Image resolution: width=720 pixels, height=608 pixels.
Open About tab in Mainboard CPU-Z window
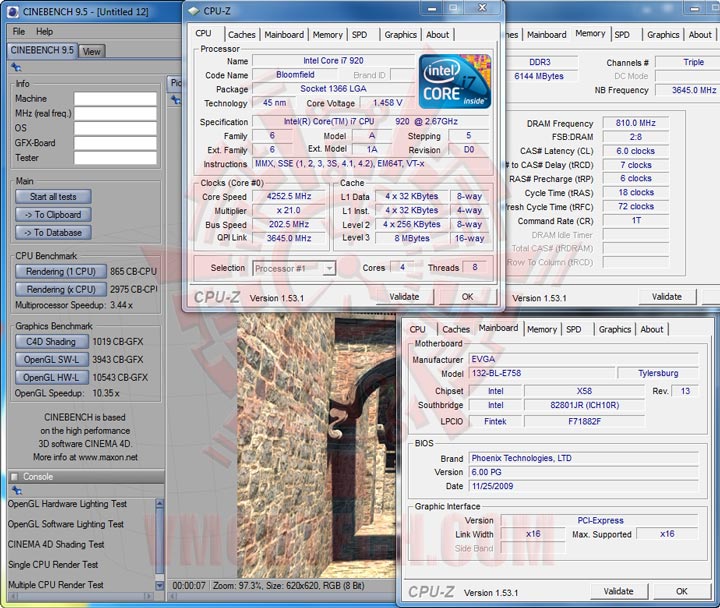pos(652,329)
